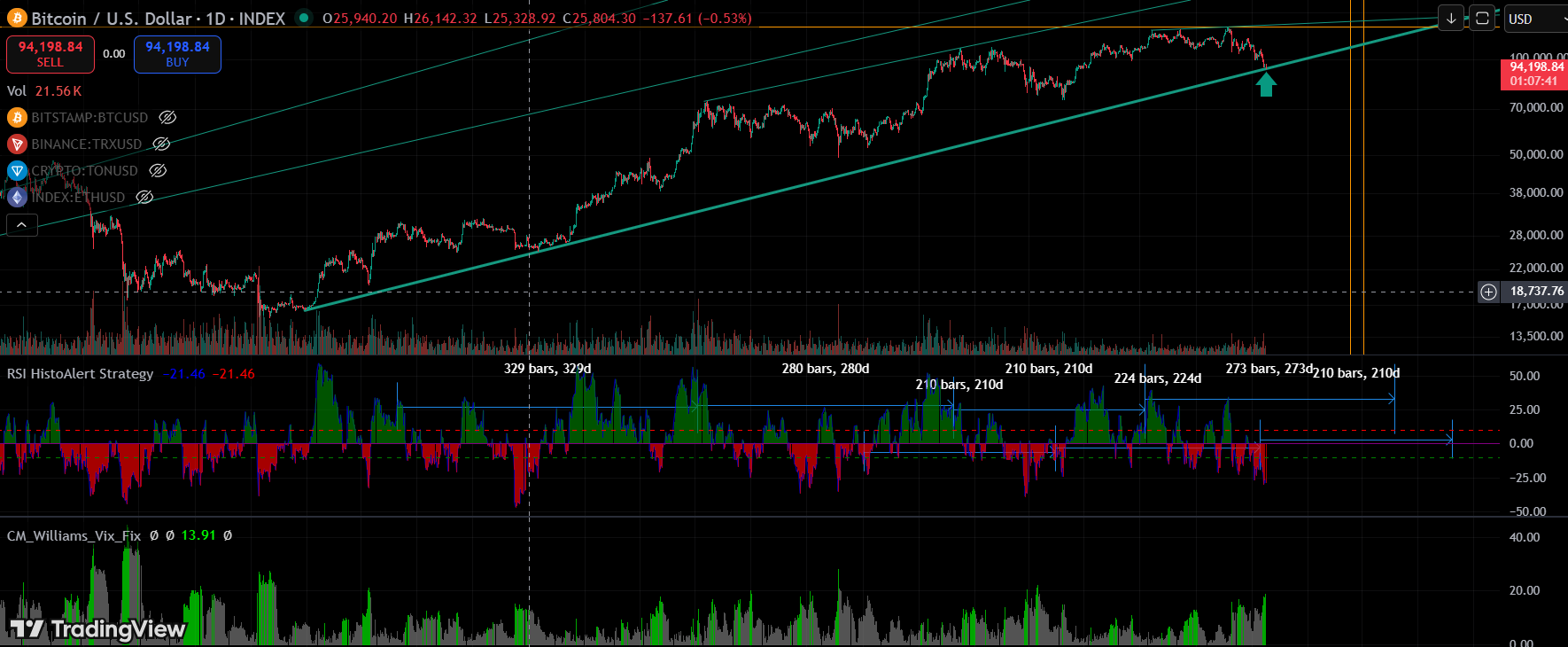1568x647 pixels.
Task: Click the Bitcoin logo icon beside the chart title
Action: 17,19
